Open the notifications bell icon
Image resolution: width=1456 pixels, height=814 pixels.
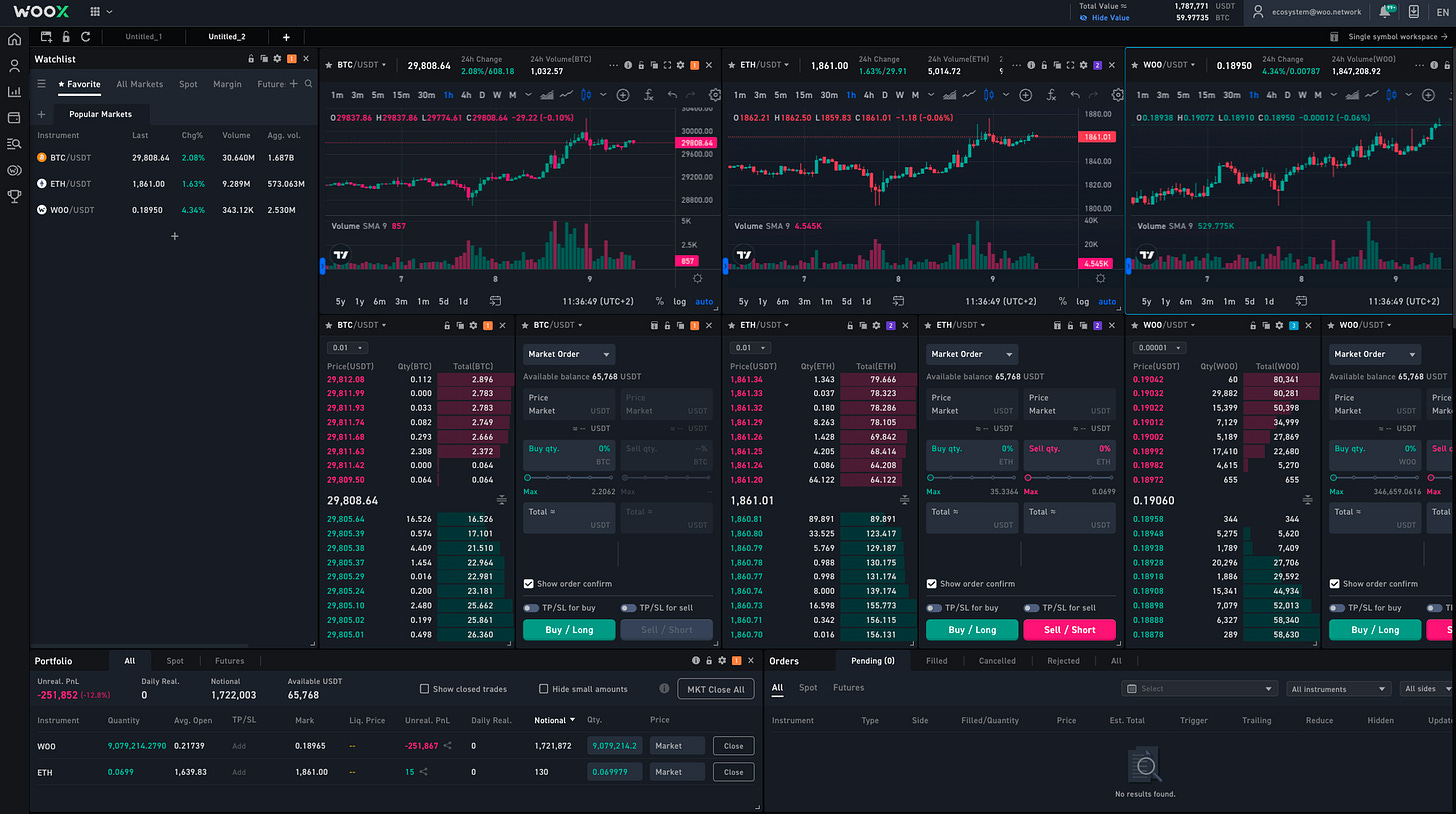click(x=1385, y=12)
